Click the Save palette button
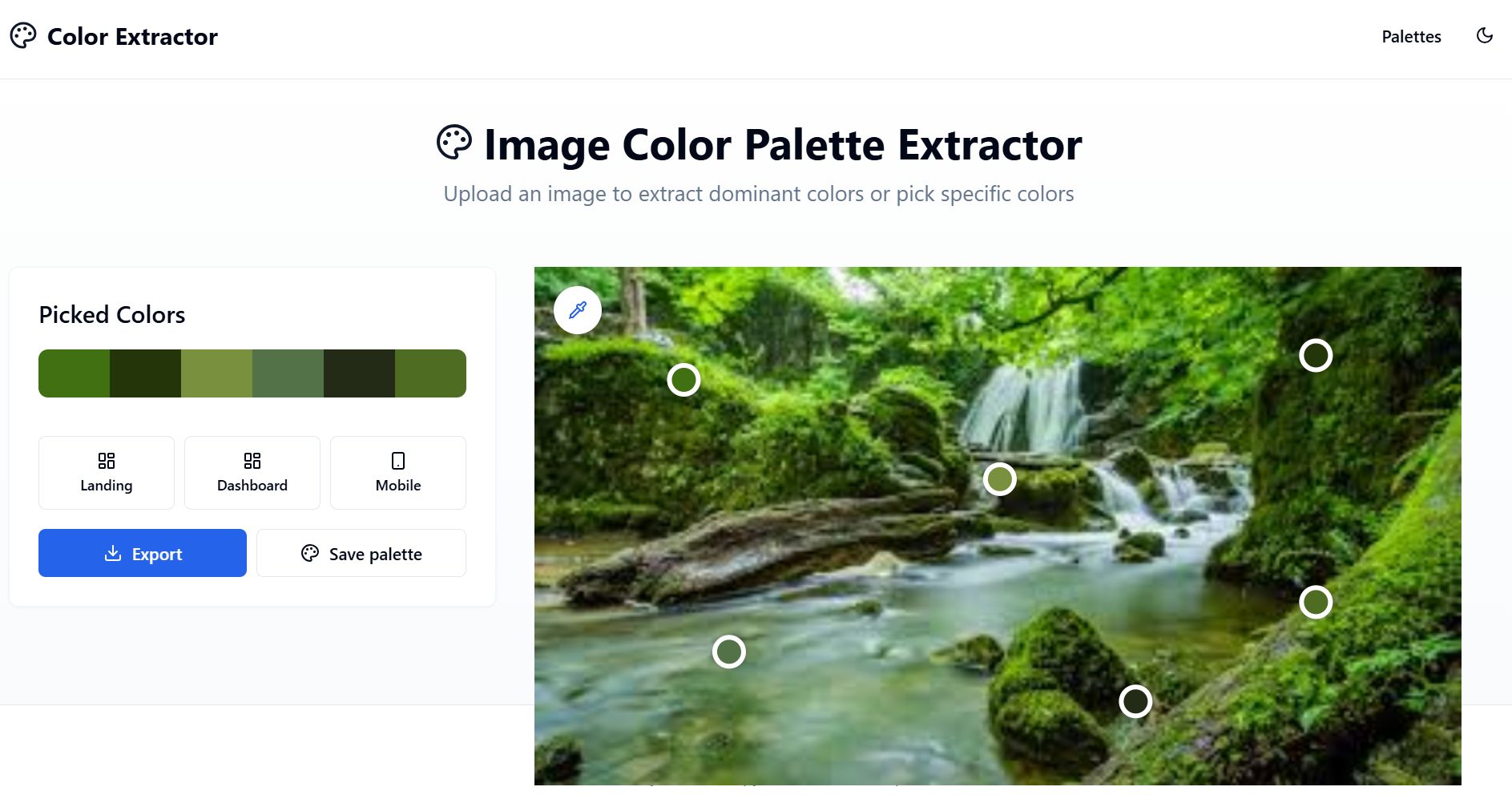1512x803 pixels. pos(361,553)
